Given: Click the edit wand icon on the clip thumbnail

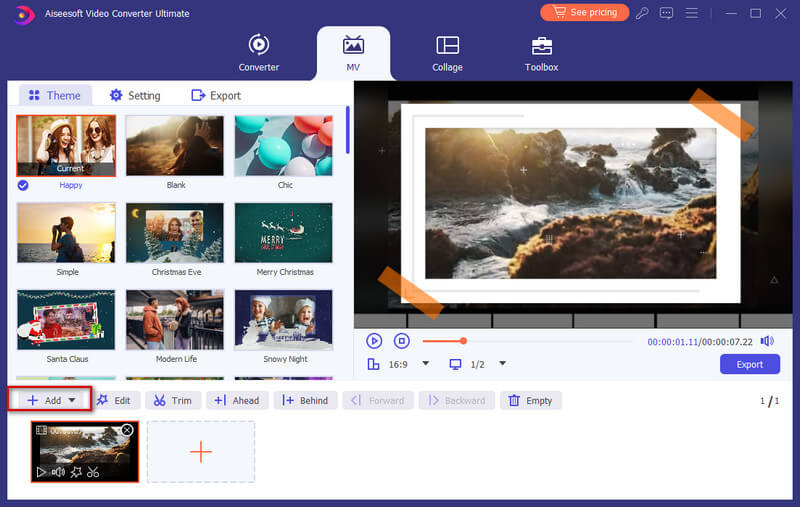Looking at the screenshot, I should pos(76,472).
